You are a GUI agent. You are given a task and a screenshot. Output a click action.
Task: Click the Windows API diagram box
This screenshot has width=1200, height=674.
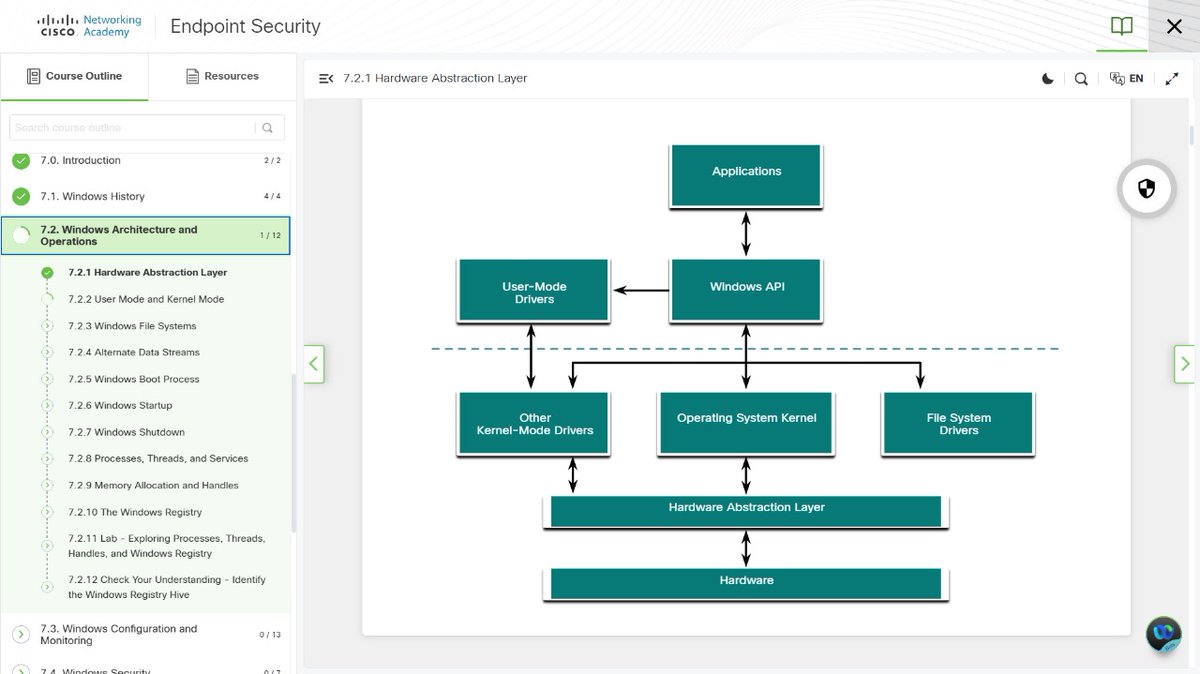coord(746,289)
